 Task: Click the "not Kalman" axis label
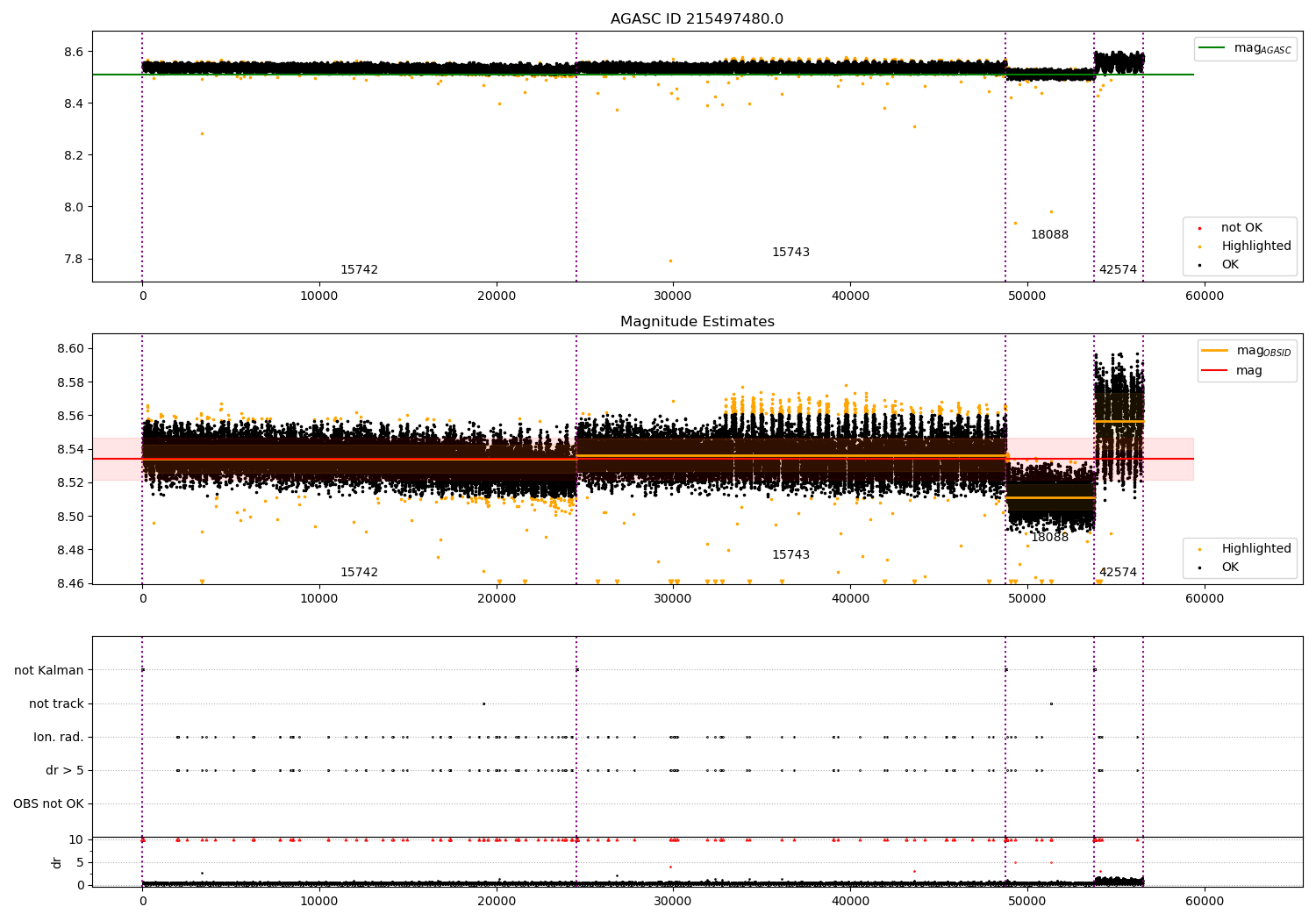[x=49, y=671]
